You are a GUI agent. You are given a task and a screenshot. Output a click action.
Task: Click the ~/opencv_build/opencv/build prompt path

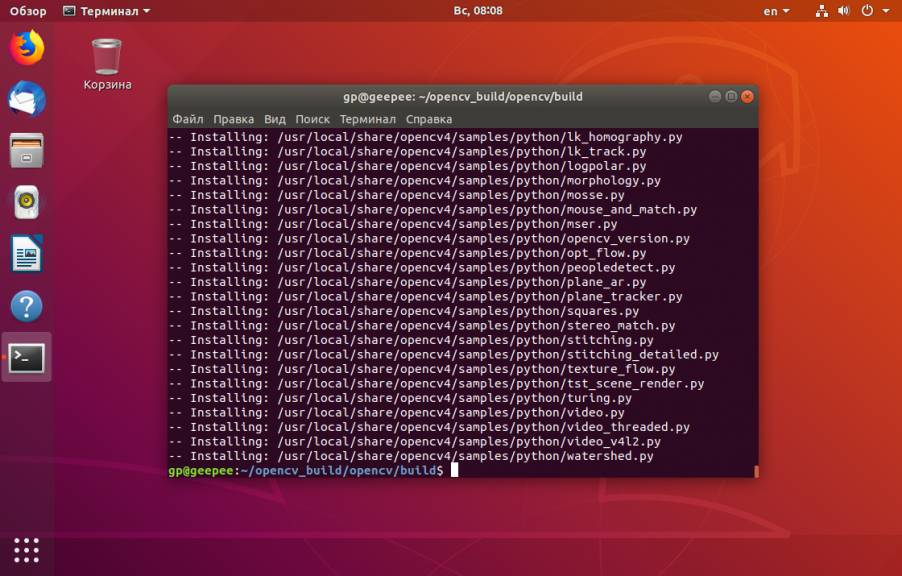(x=338, y=471)
